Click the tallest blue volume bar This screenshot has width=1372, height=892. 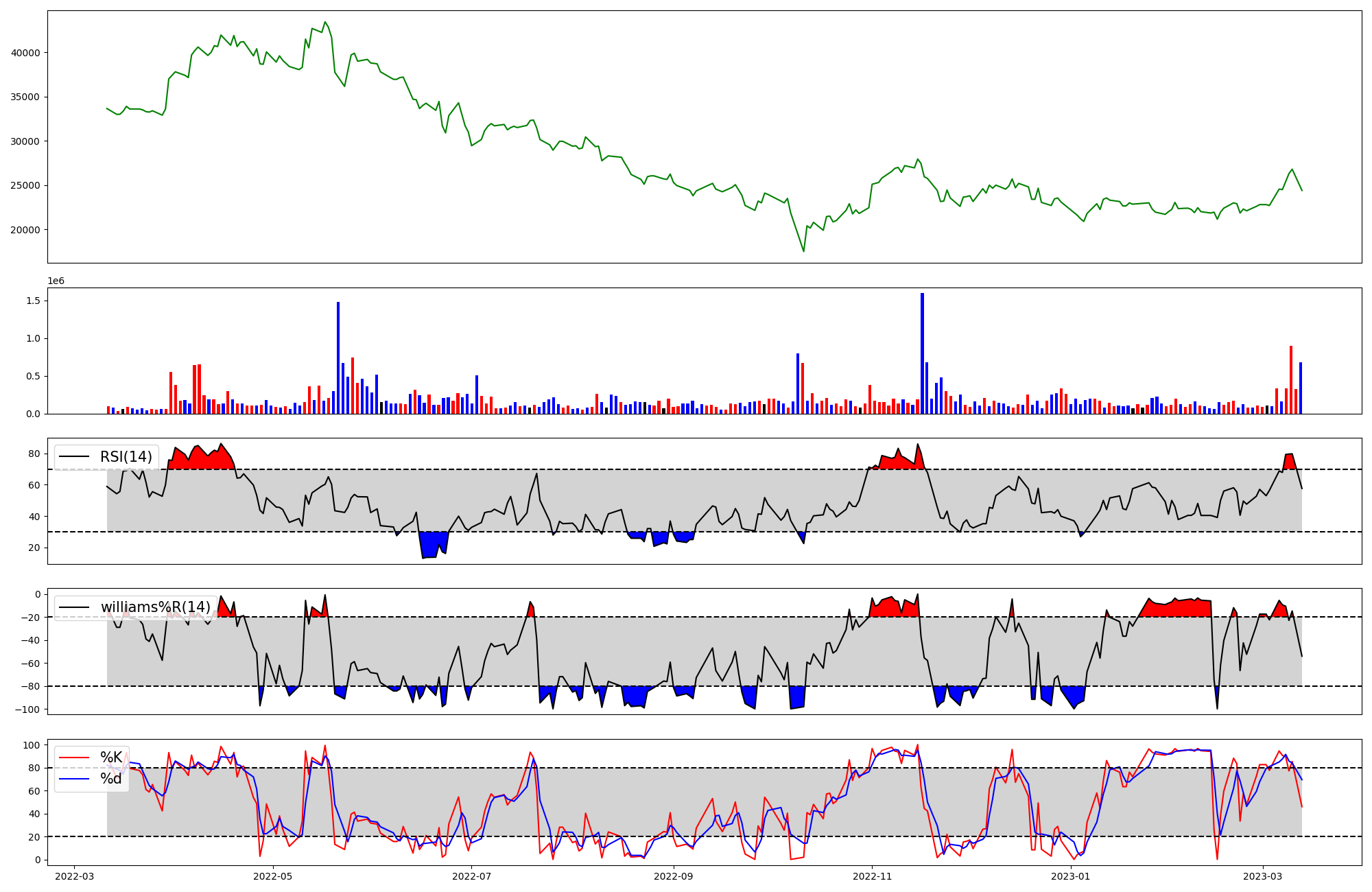coord(922,353)
